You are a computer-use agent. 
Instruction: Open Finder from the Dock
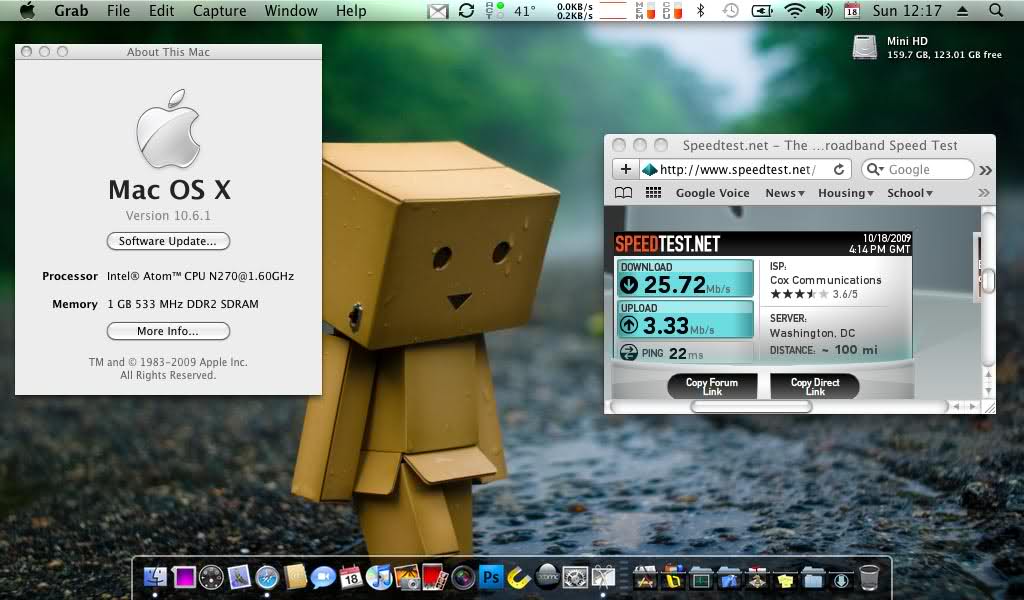pyautogui.click(x=155, y=577)
